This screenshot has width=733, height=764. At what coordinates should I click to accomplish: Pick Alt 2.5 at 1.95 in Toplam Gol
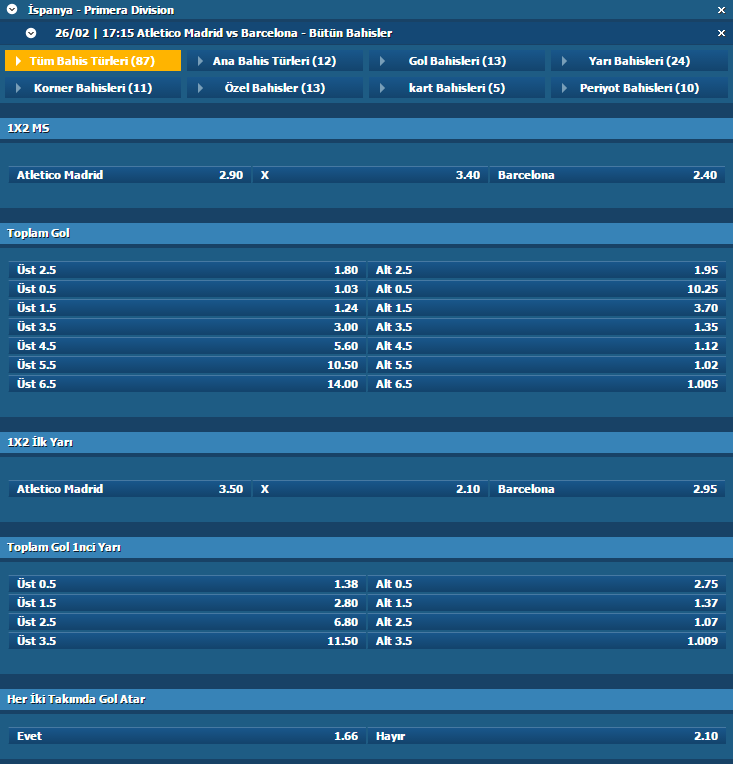point(546,270)
